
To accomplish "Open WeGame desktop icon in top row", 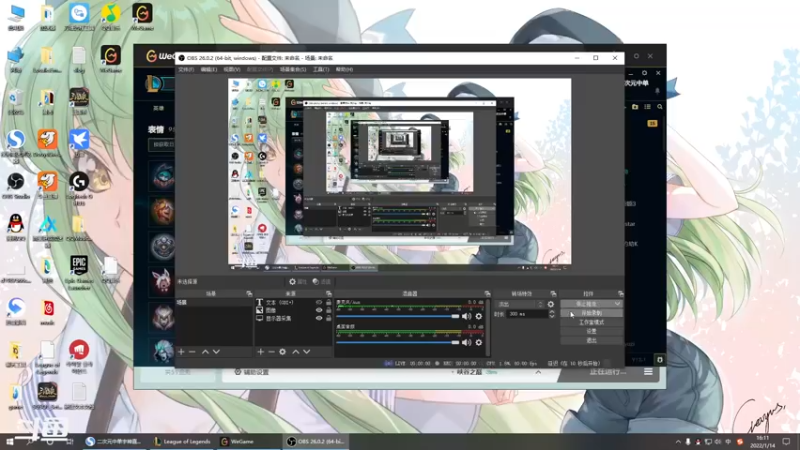I will [x=142, y=17].
